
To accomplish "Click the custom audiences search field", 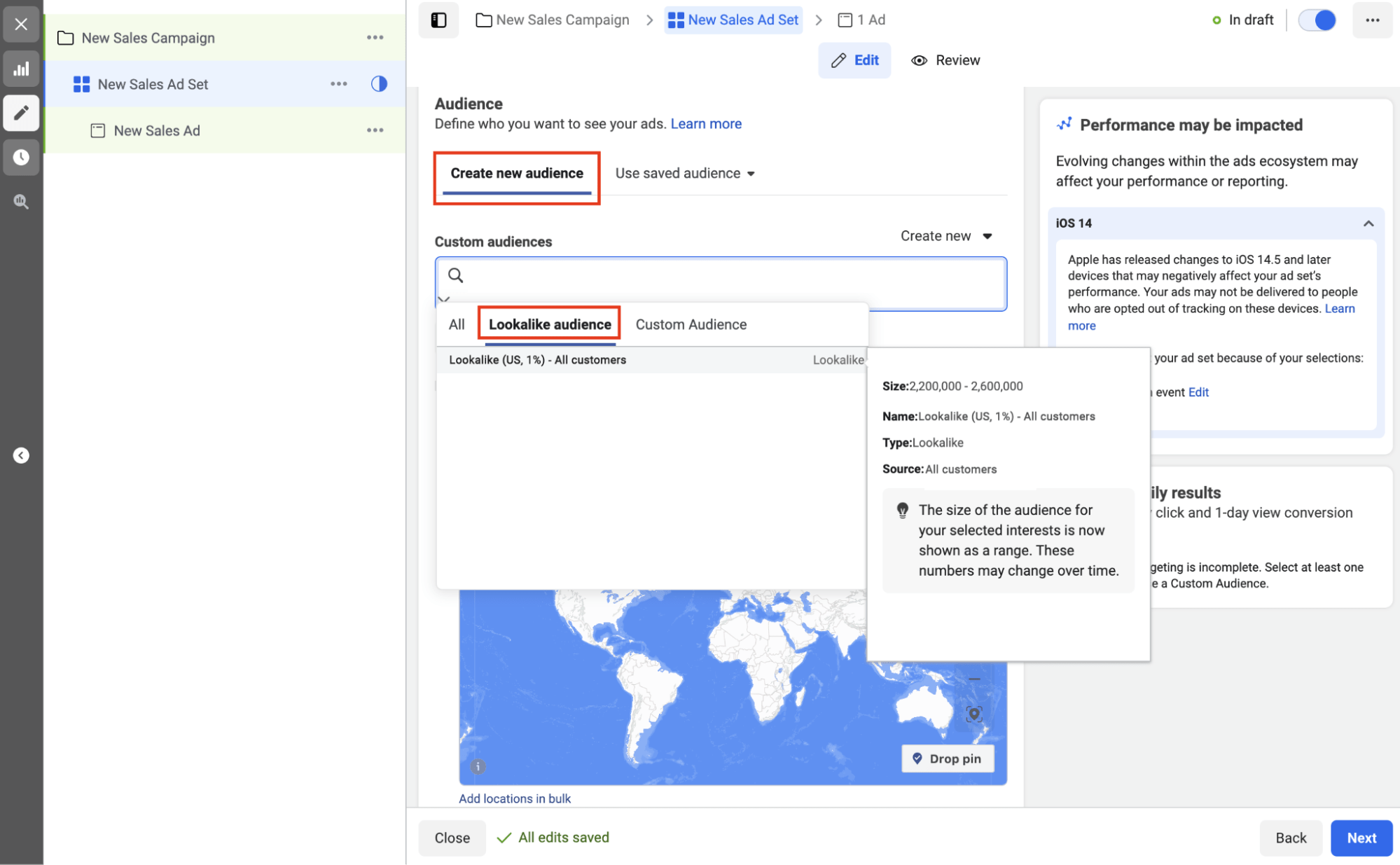I will click(x=721, y=283).
